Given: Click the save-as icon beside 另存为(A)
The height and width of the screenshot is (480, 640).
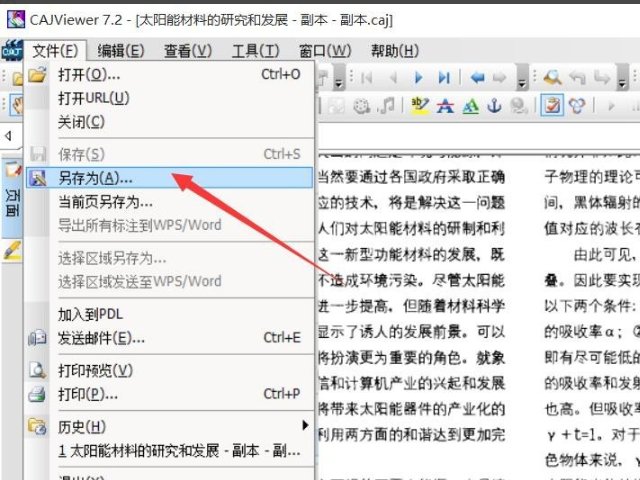Looking at the screenshot, I should click(38, 178).
